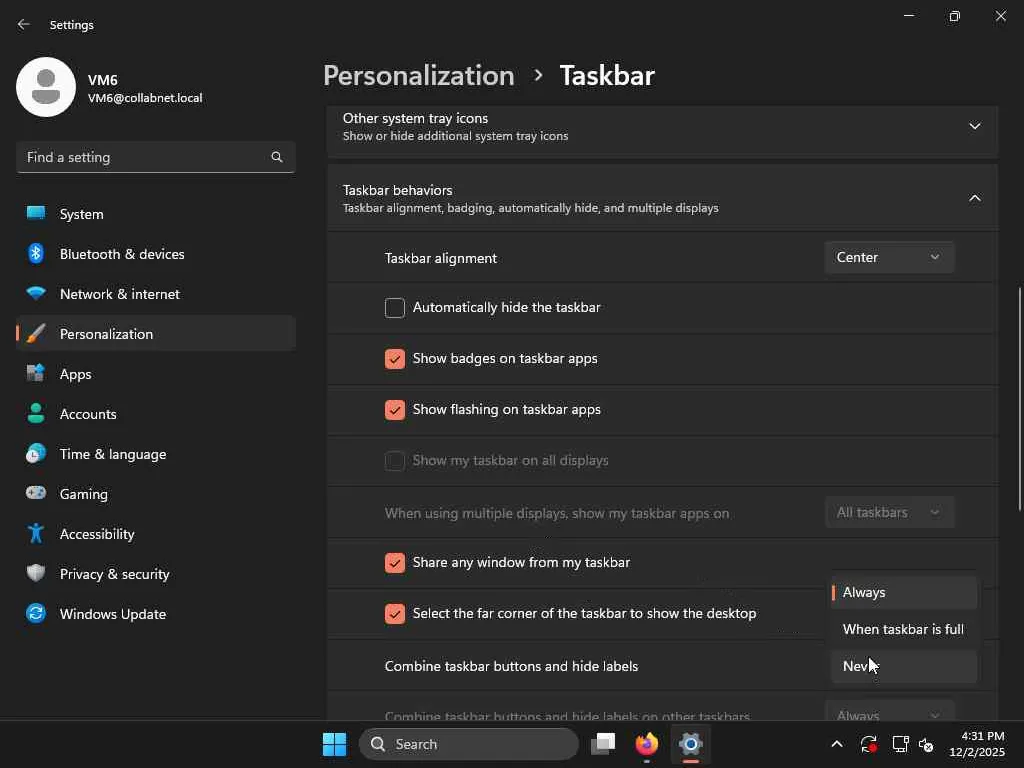
Task: Disable Show flashing on taskbar apps
Action: pyautogui.click(x=395, y=410)
